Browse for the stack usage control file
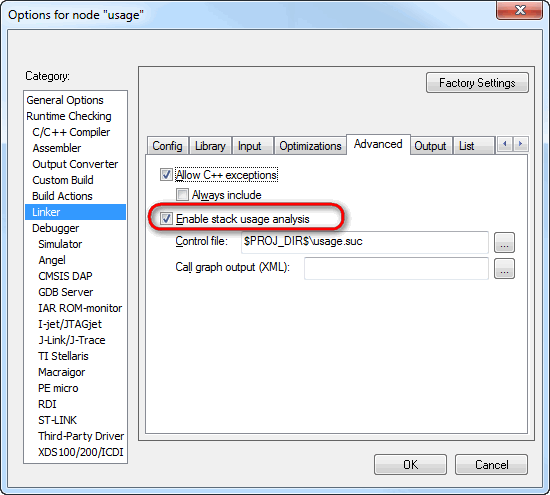The image size is (550, 495). click(504, 242)
